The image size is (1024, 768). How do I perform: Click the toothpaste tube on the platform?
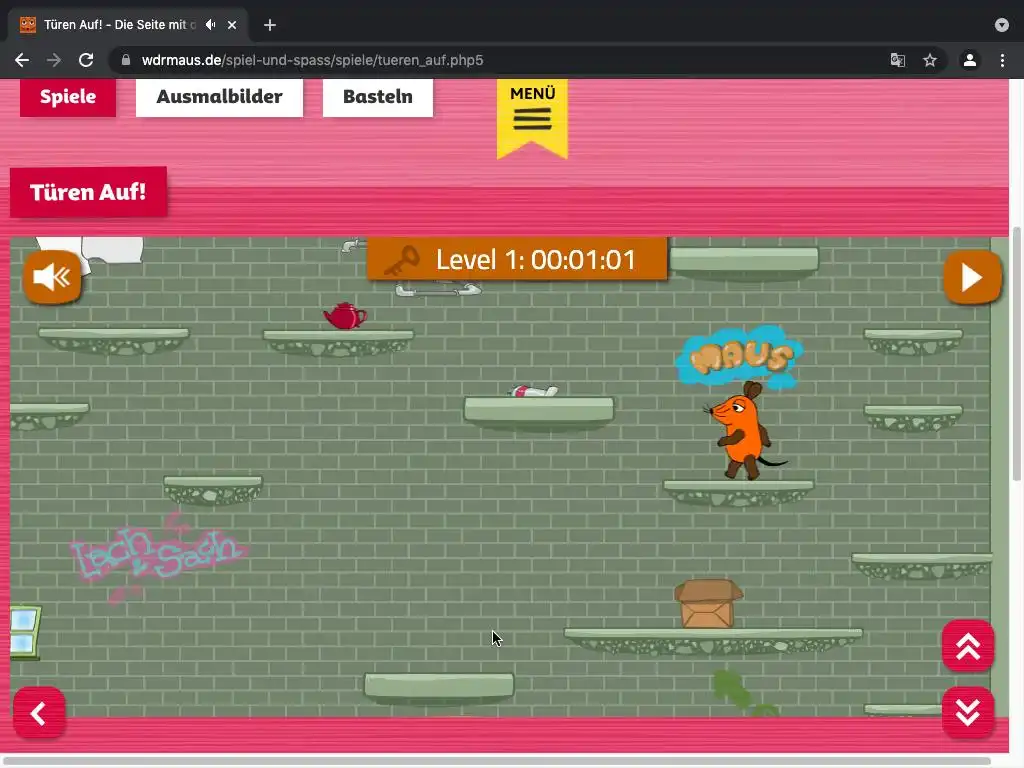coord(534,391)
